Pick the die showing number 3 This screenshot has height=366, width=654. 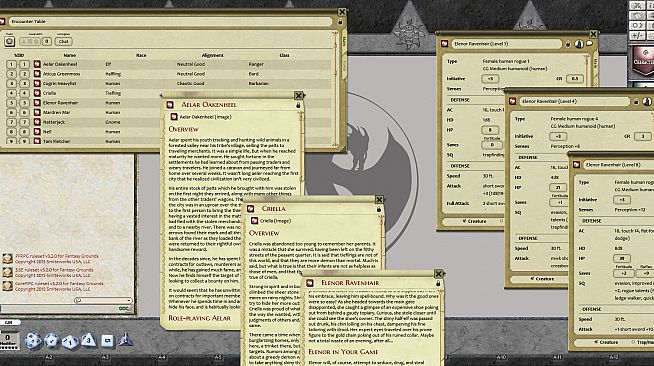pos(88,340)
